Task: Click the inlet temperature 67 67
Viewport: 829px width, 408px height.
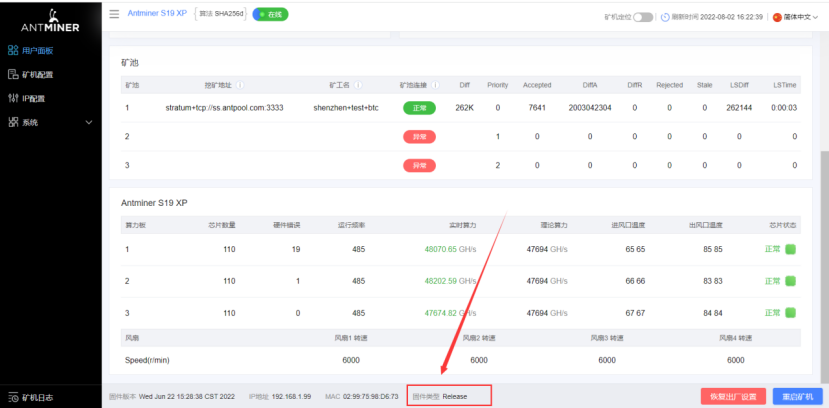Action: pyautogui.click(x=635, y=313)
